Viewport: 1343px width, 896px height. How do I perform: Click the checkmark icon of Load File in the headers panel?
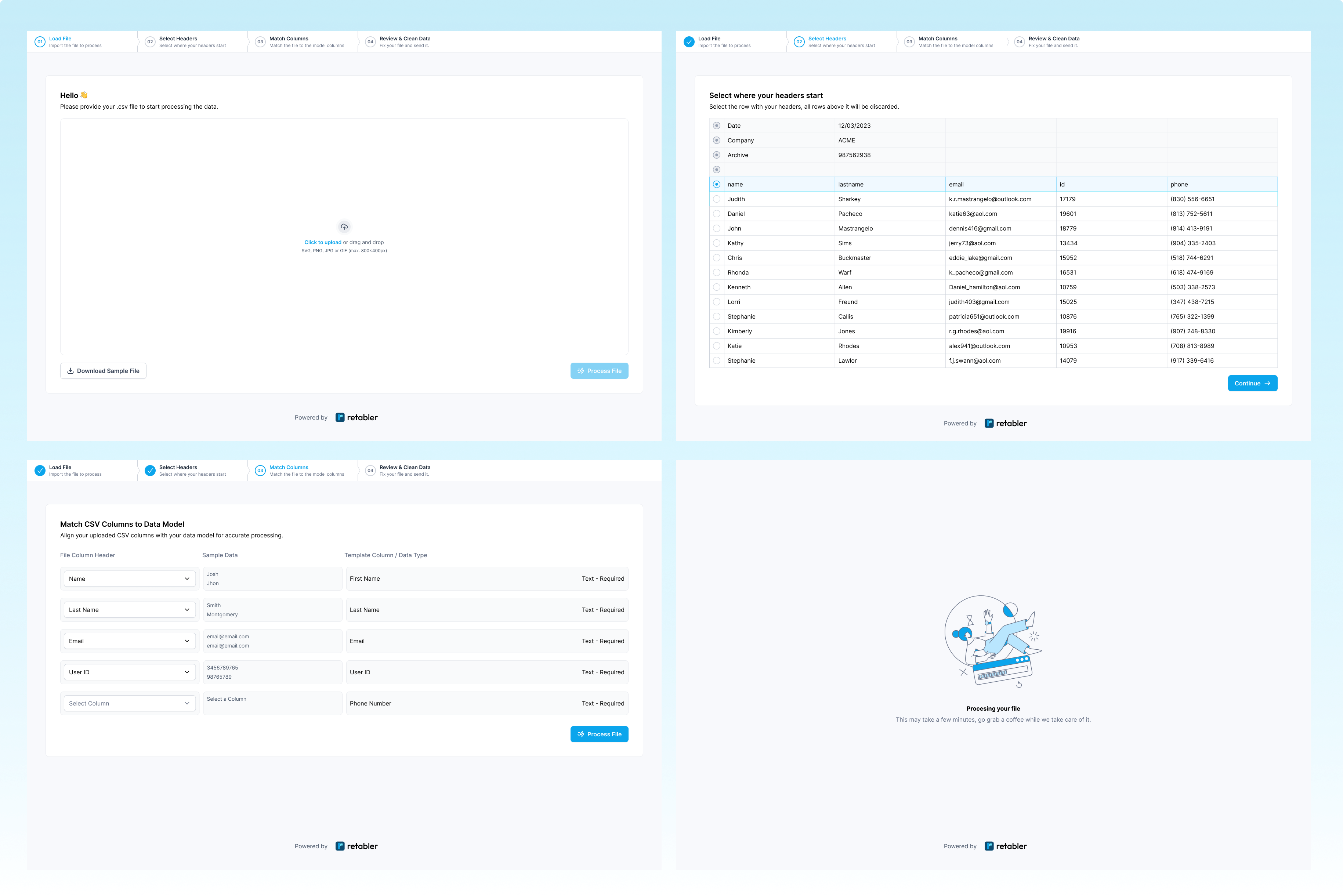(689, 42)
